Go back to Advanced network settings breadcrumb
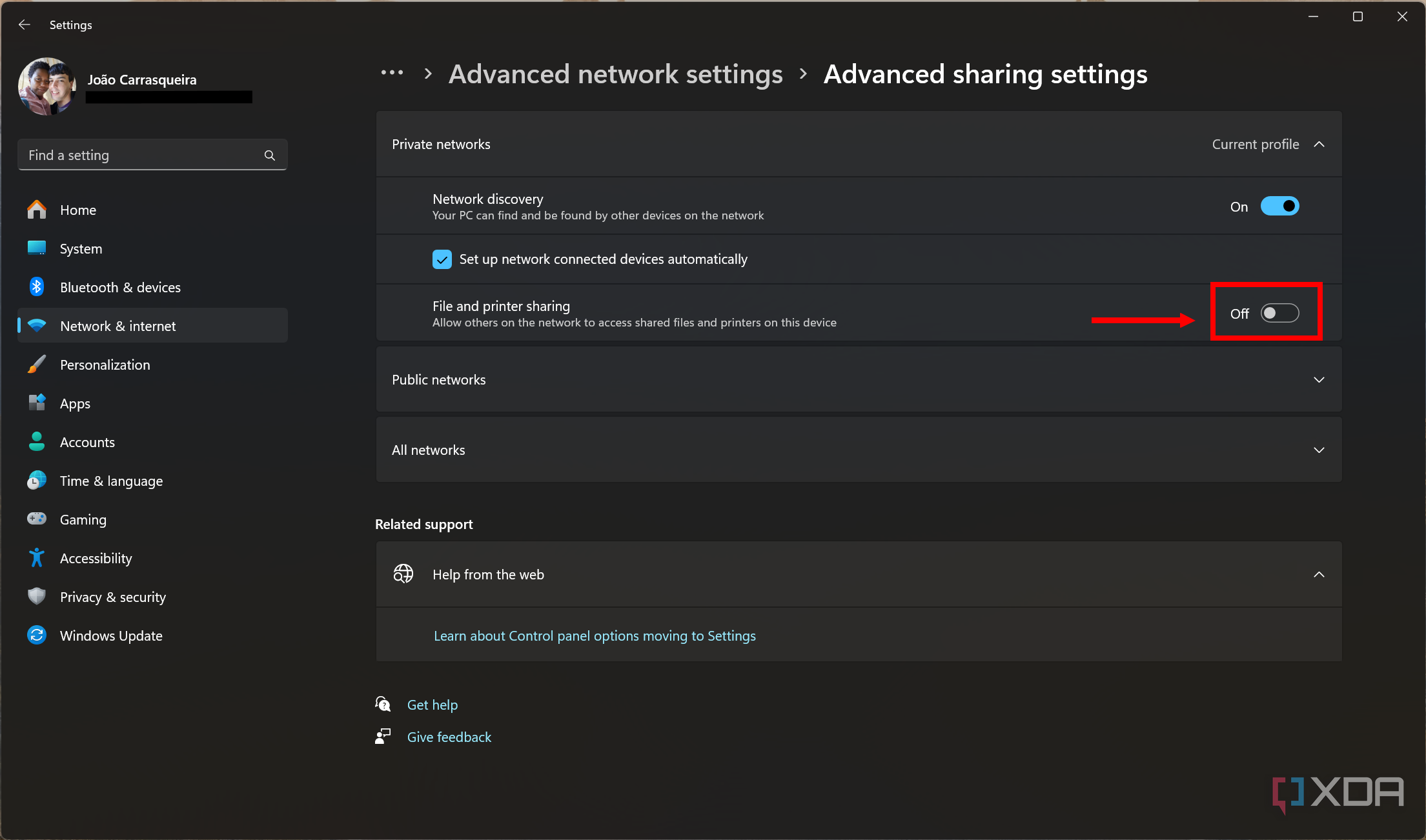1426x840 pixels. [x=615, y=74]
